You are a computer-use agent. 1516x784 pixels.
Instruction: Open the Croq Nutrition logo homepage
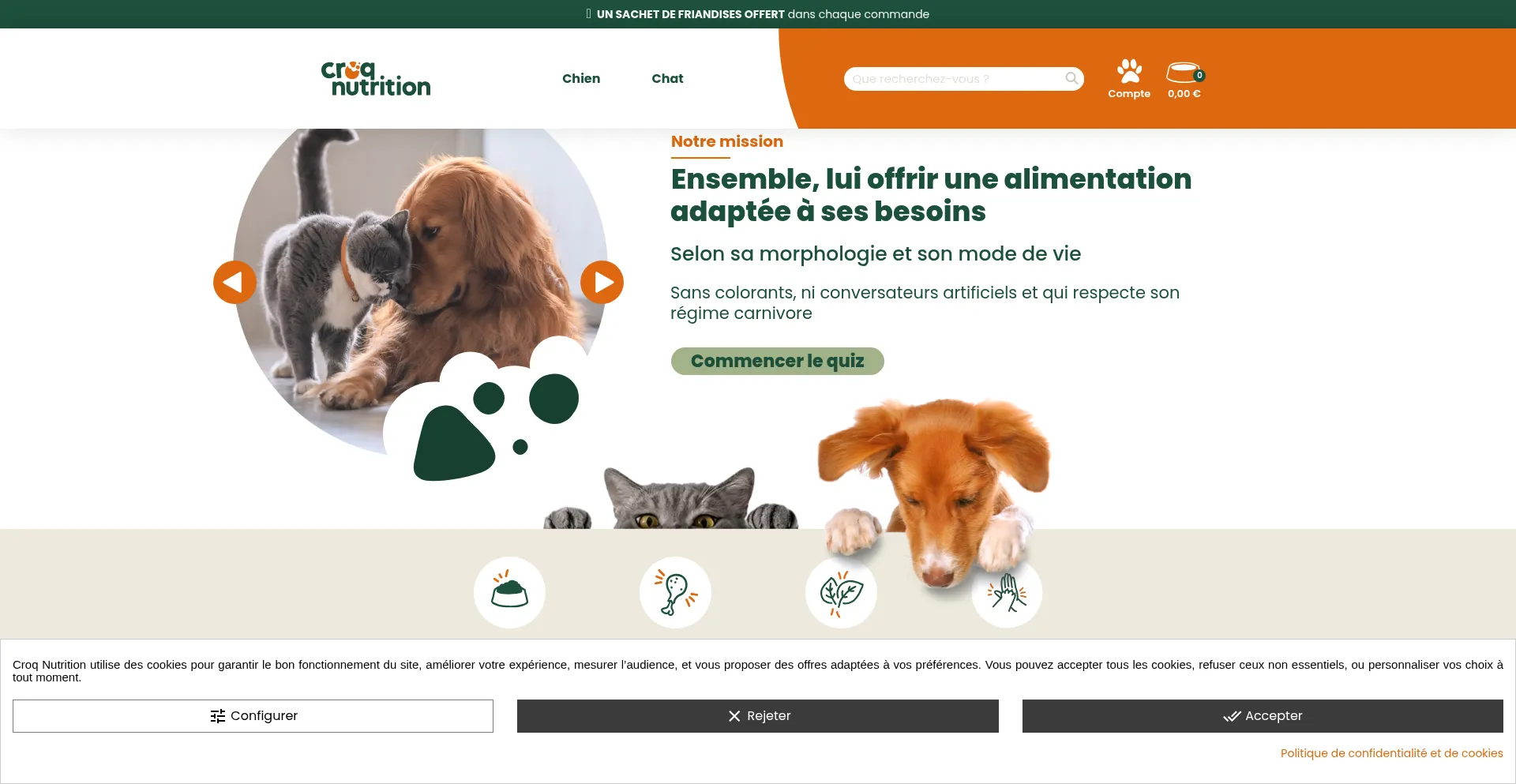[376, 78]
